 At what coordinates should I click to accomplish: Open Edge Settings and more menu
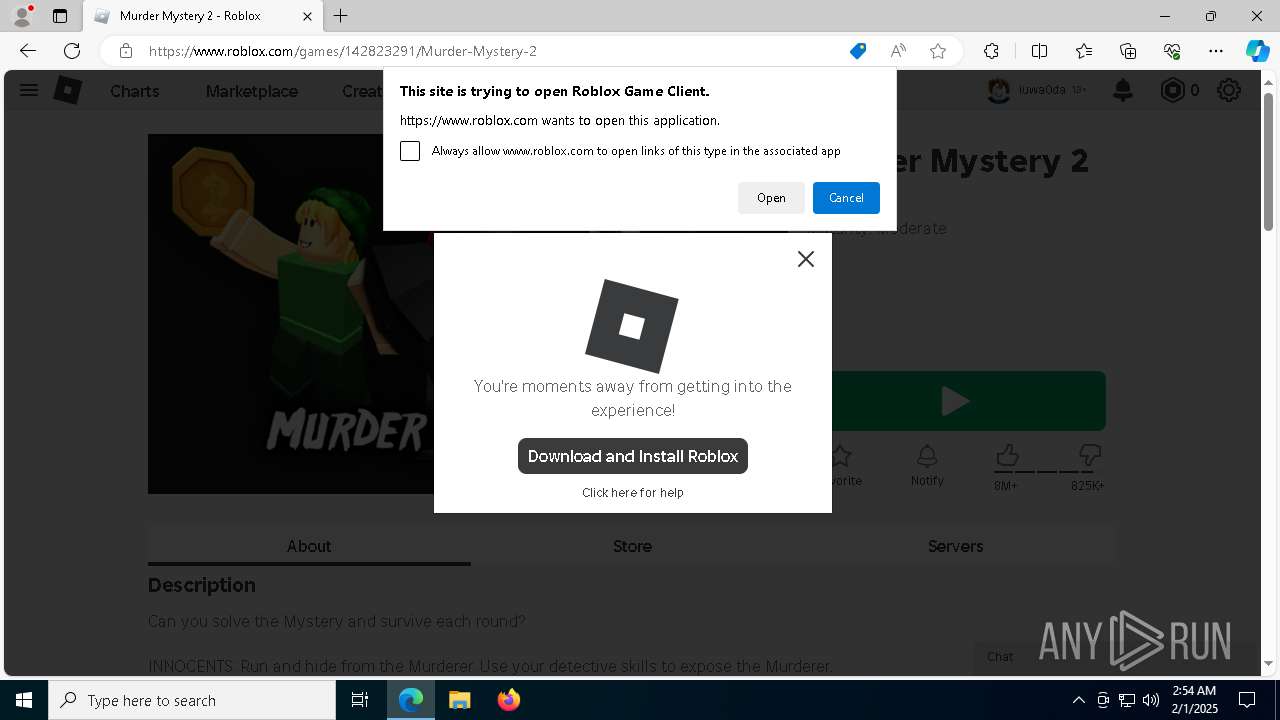tap(1216, 51)
